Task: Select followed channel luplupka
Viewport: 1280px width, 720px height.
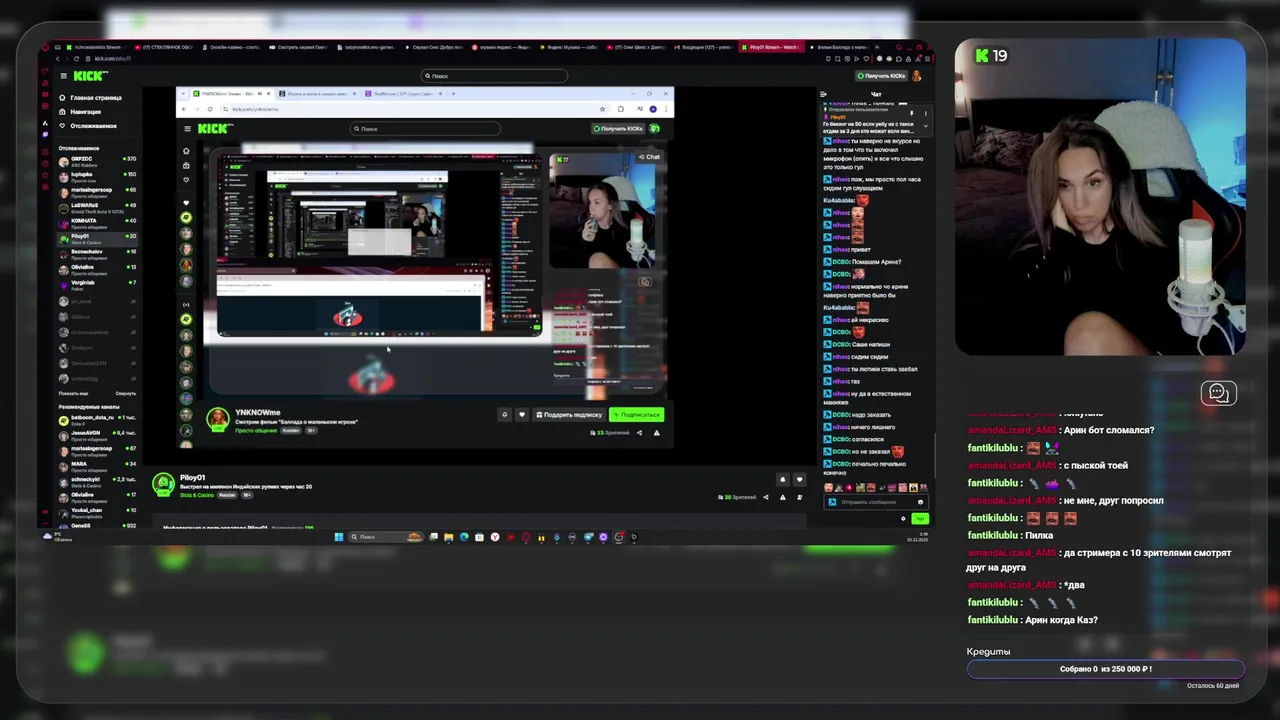Action: pos(97,175)
